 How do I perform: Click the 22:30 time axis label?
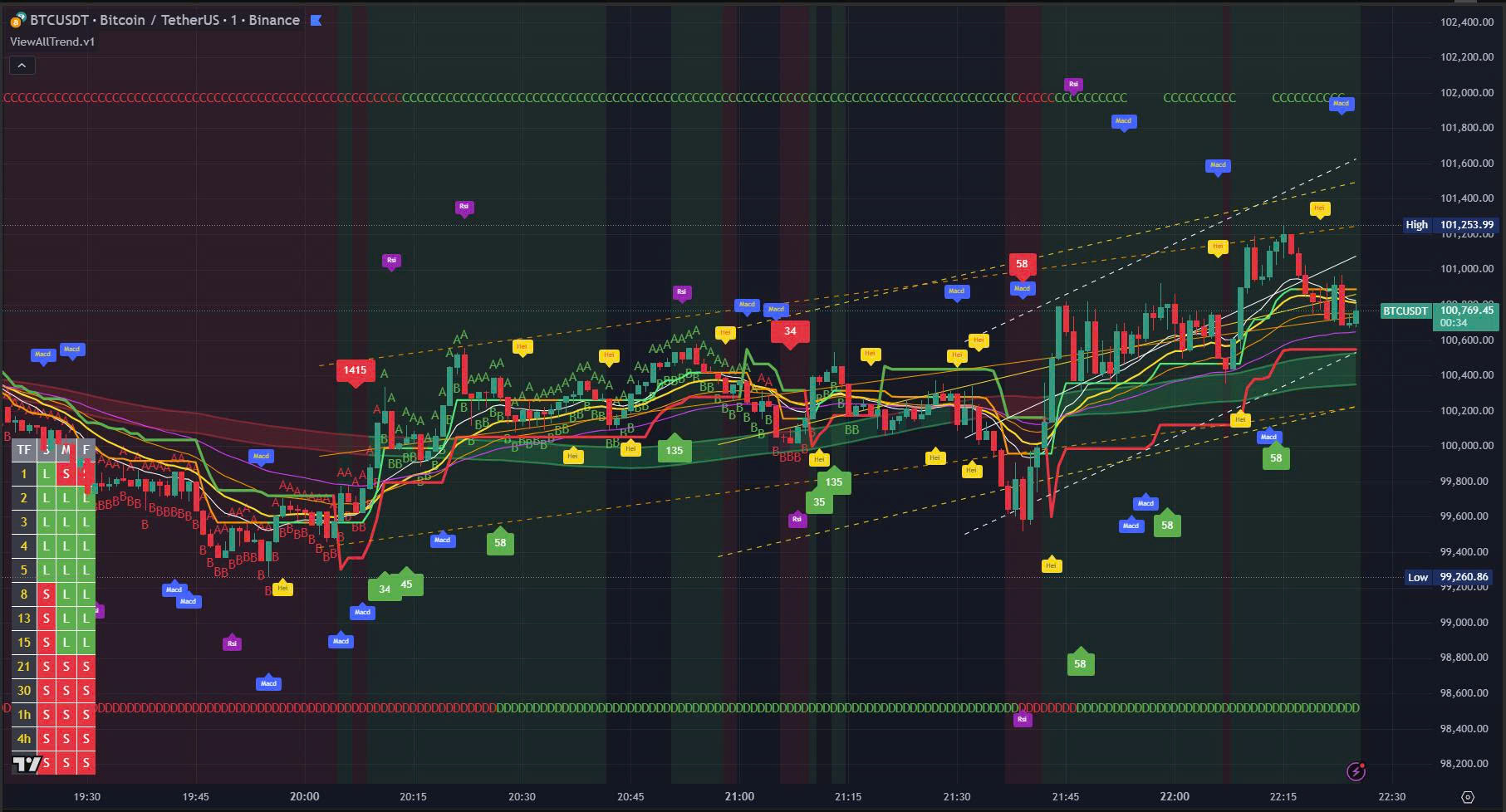coord(1391,797)
